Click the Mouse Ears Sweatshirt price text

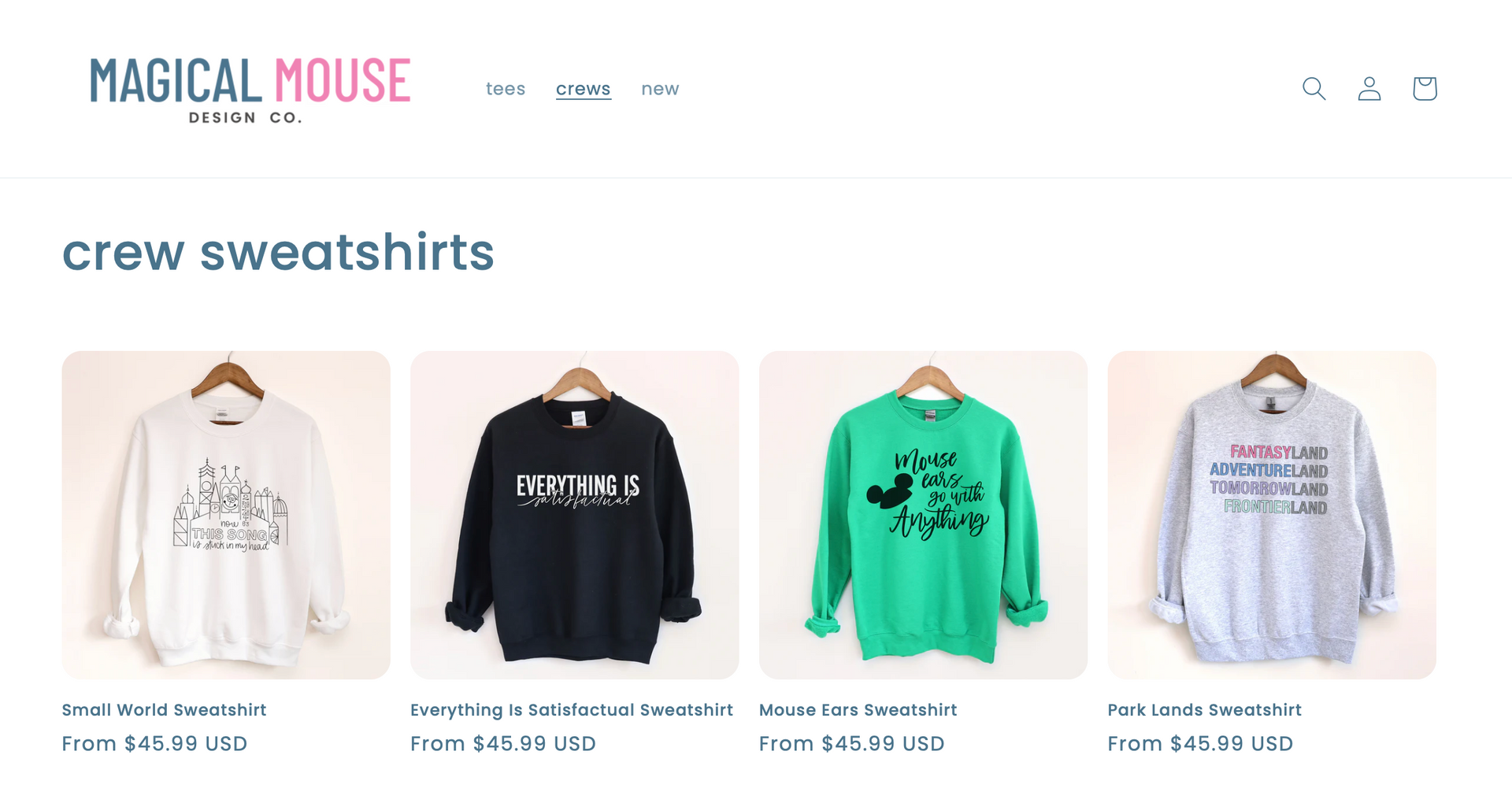click(x=852, y=744)
